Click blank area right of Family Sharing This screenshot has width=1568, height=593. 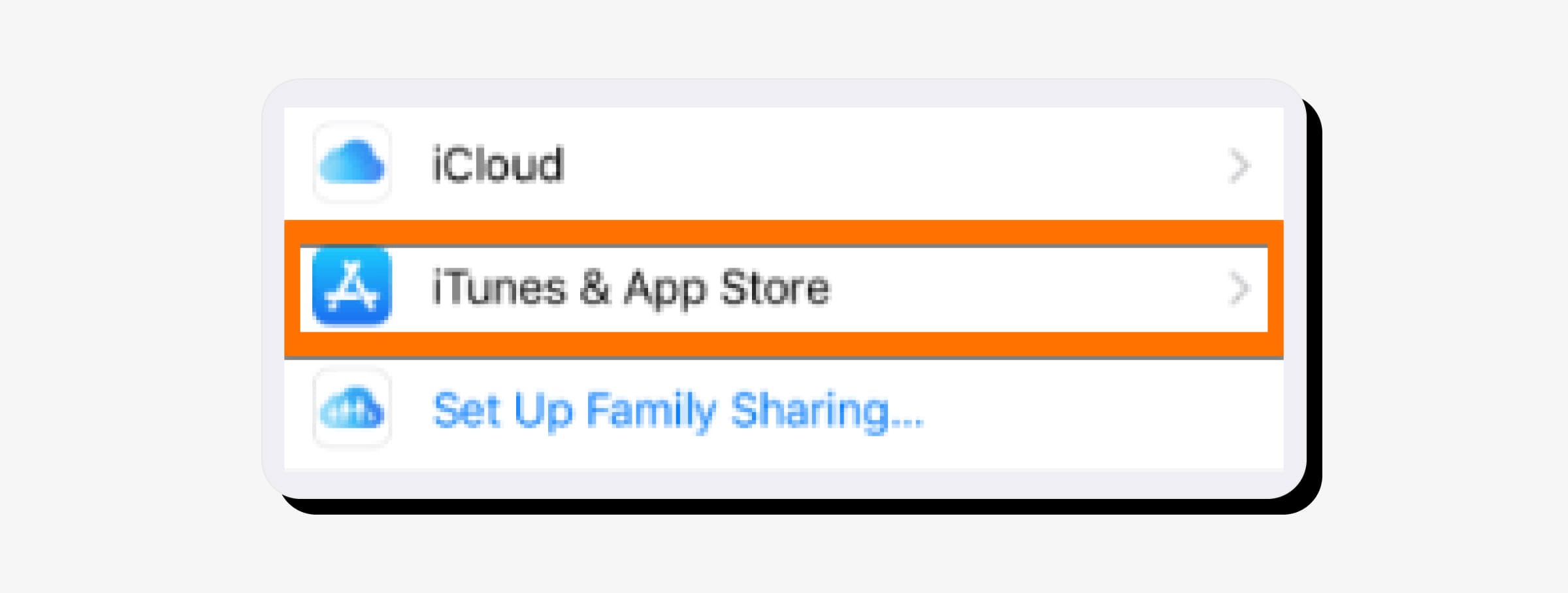(1104, 410)
